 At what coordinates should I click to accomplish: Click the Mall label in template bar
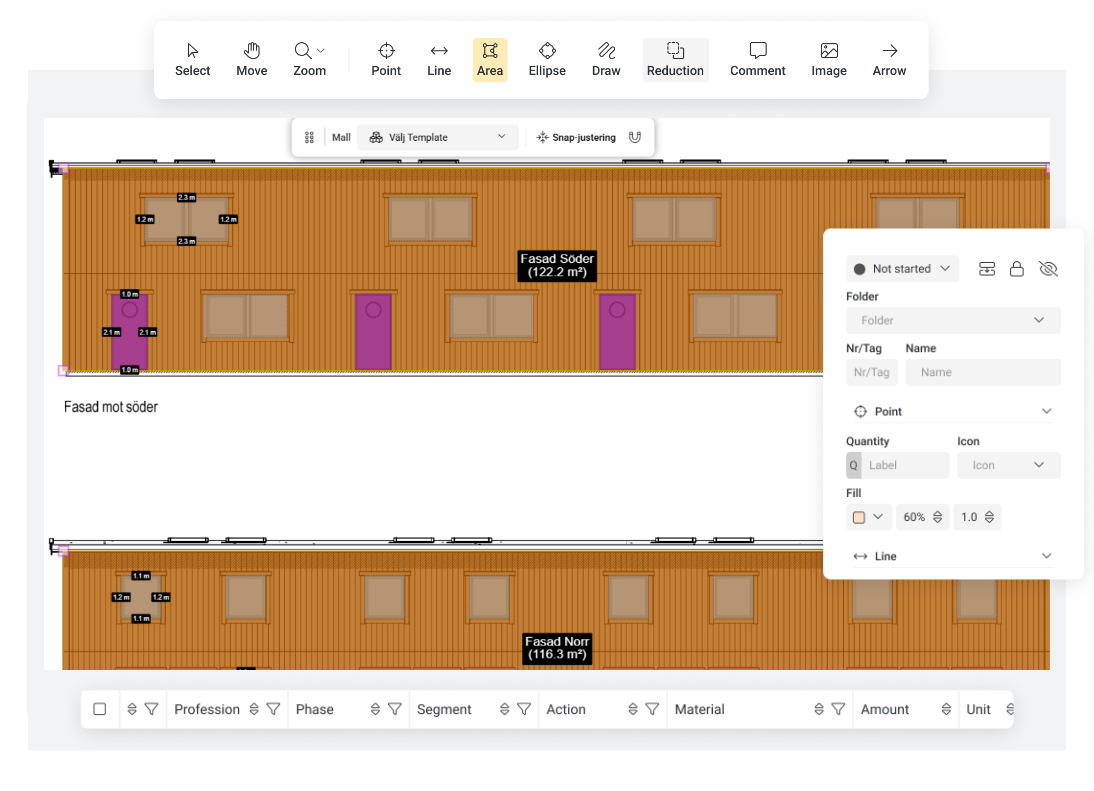[341, 137]
